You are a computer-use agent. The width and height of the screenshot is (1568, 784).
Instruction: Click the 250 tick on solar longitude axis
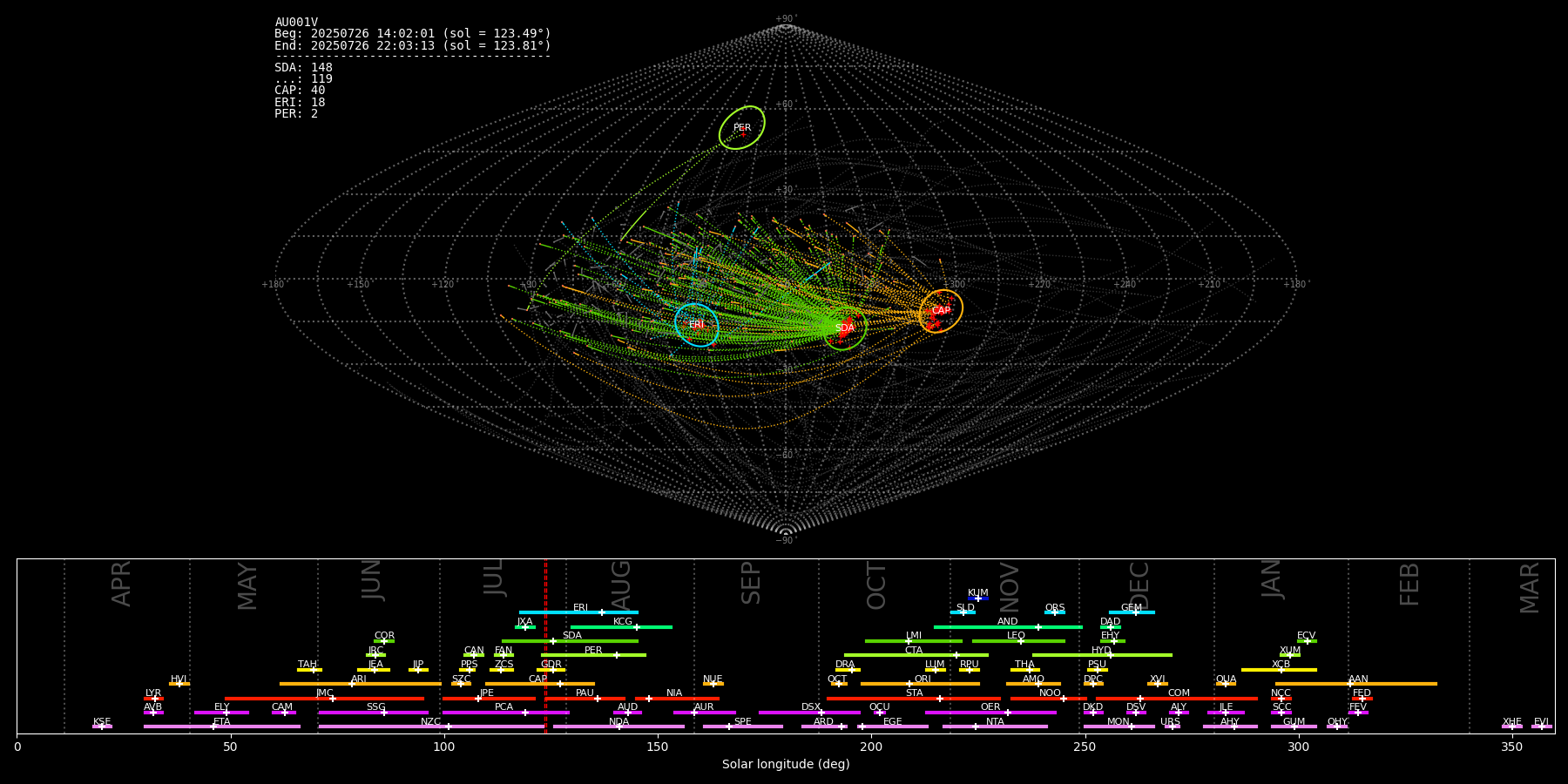point(1085,747)
